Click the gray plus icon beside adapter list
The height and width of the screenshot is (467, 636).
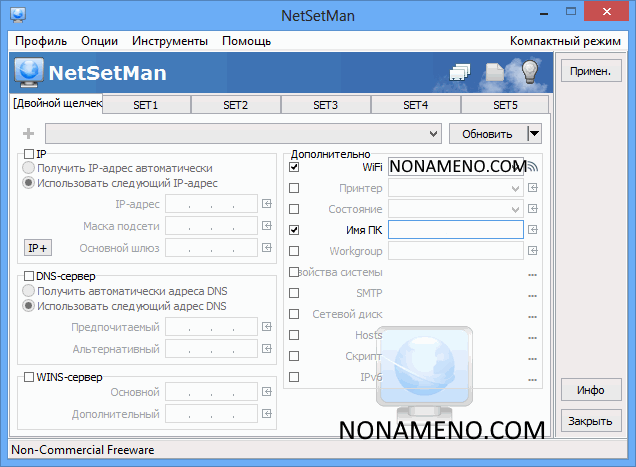point(28,133)
